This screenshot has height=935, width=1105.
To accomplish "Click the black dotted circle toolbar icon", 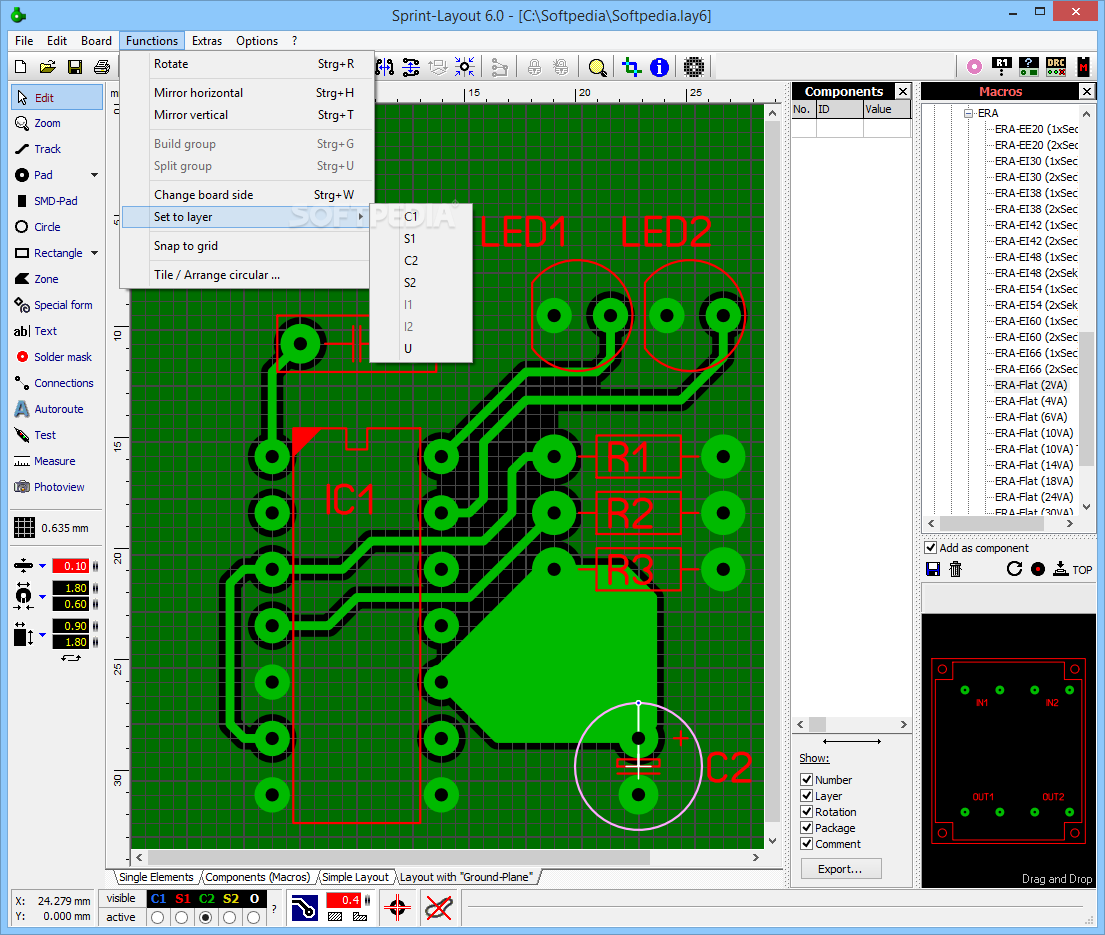I will pos(693,67).
